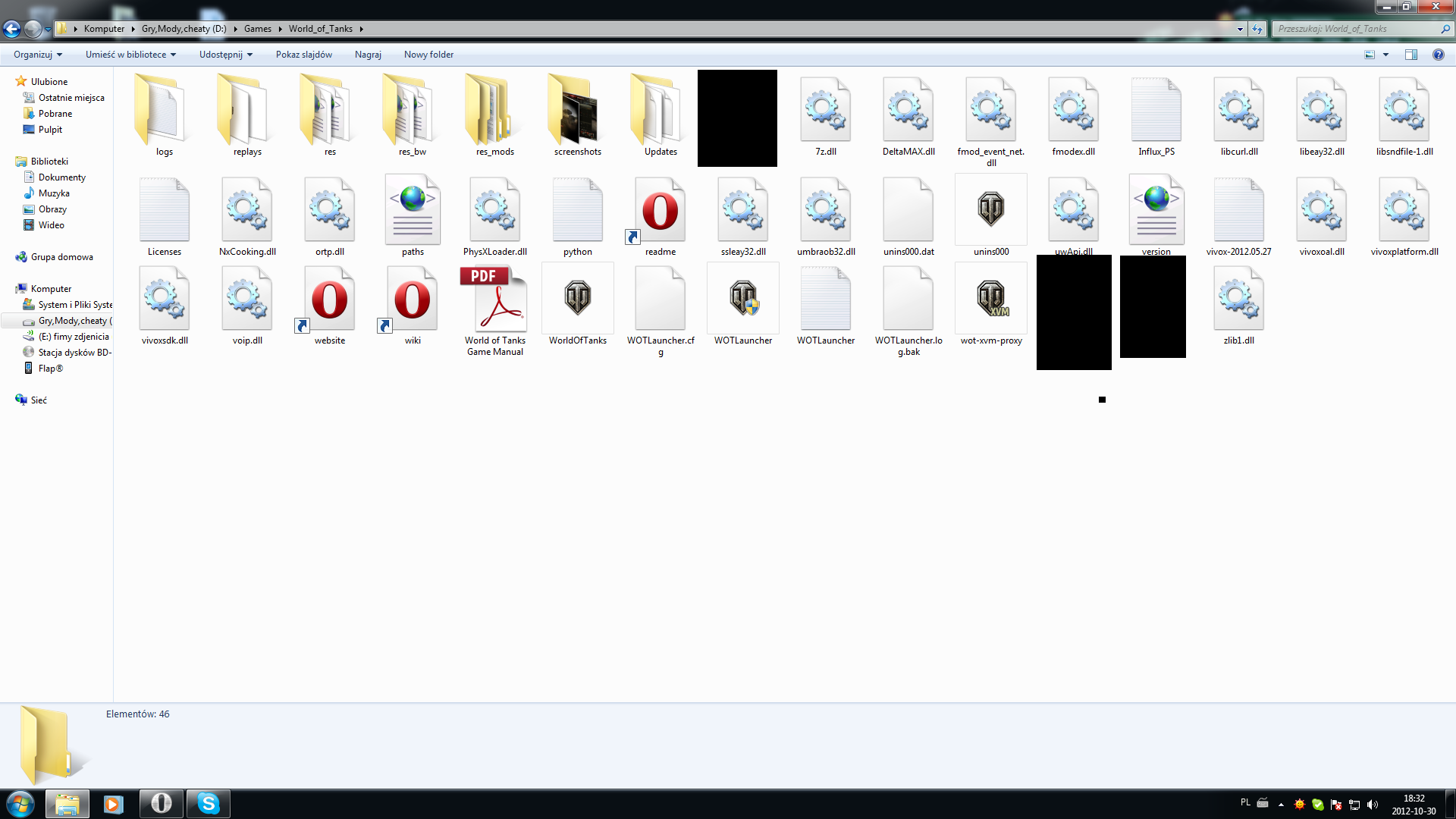Open Dokumenty library in the sidebar
The width and height of the screenshot is (1456, 819).
(x=62, y=177)
